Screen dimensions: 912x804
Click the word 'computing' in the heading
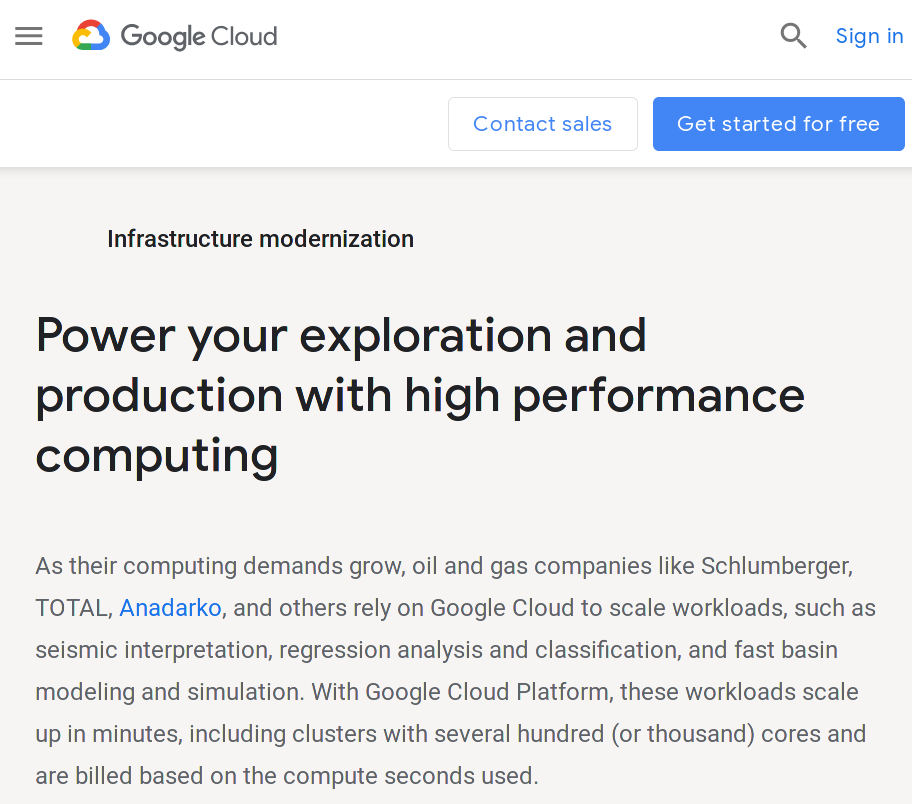pyautogui.click(x=157, y=456)
